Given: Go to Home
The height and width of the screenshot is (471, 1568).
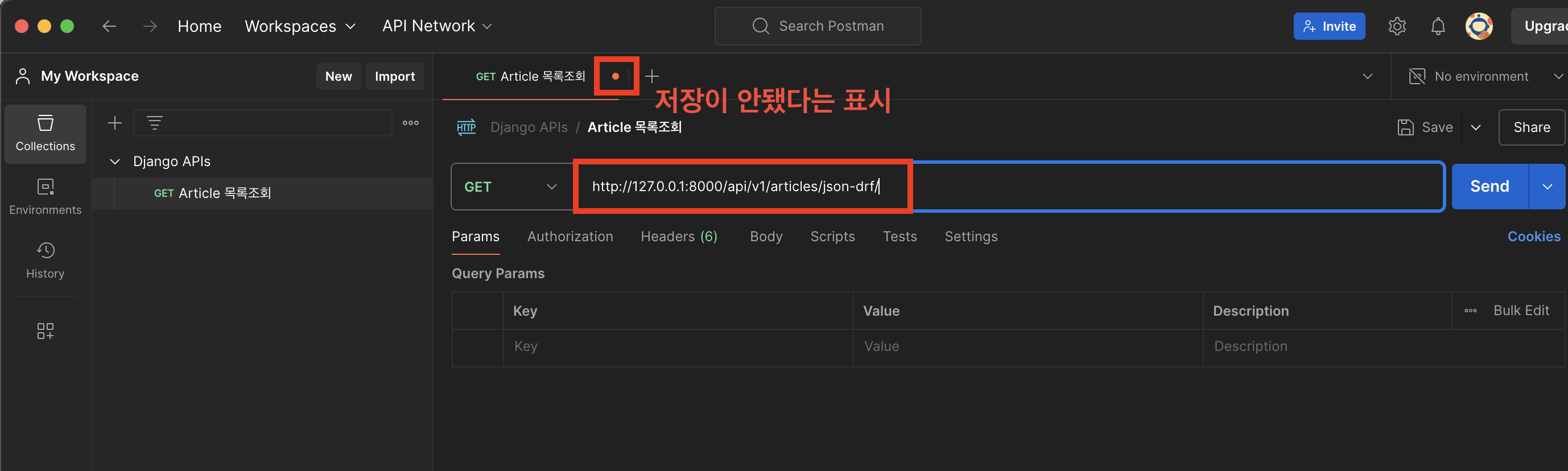Looking at the screenshot, I should [199, 26].
